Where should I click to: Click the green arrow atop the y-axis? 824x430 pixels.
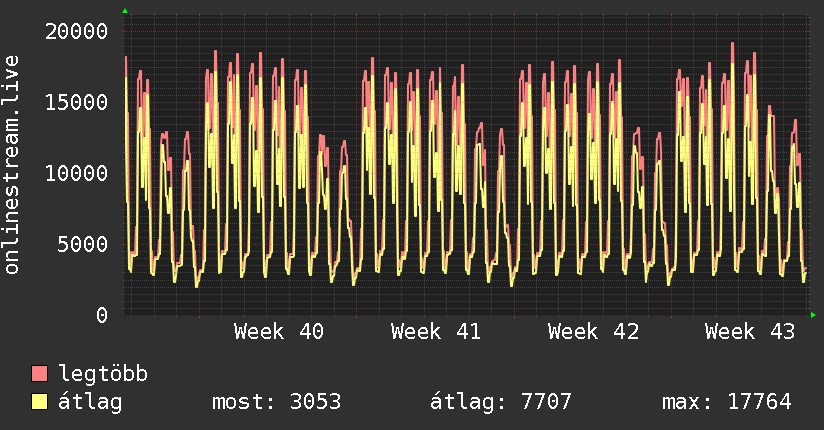(x=125, y=11)
